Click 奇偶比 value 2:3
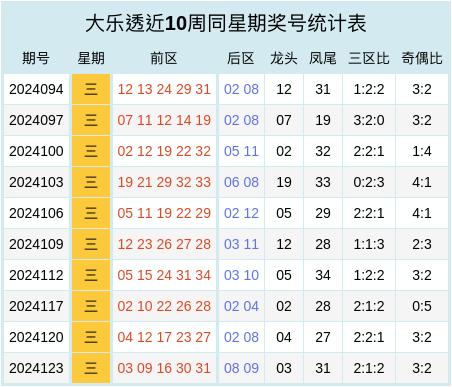Image resolution: width=452 pixels, height=387 pixels. (422, 244)
